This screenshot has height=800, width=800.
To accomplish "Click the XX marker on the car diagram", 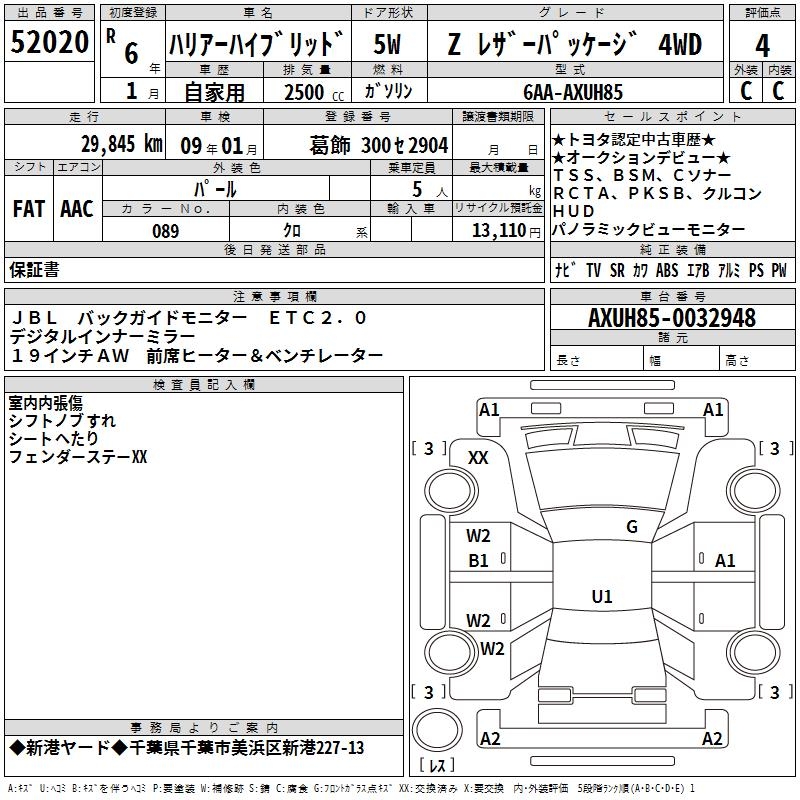I will pyautogui.click(x=478, y=457).
